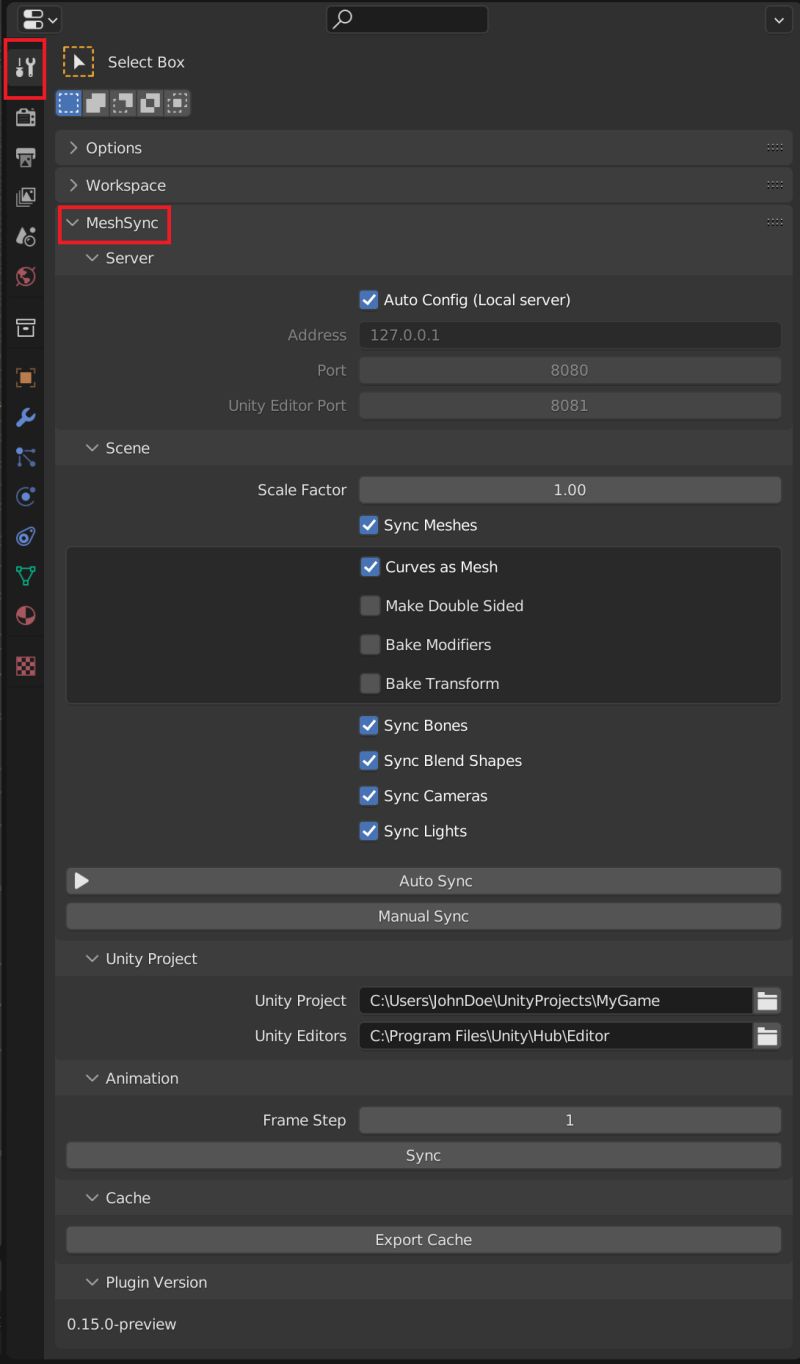The height and width of the screenshot is (1364, 800).
Task: Open the Render properties tab
Action: point(25,117)
